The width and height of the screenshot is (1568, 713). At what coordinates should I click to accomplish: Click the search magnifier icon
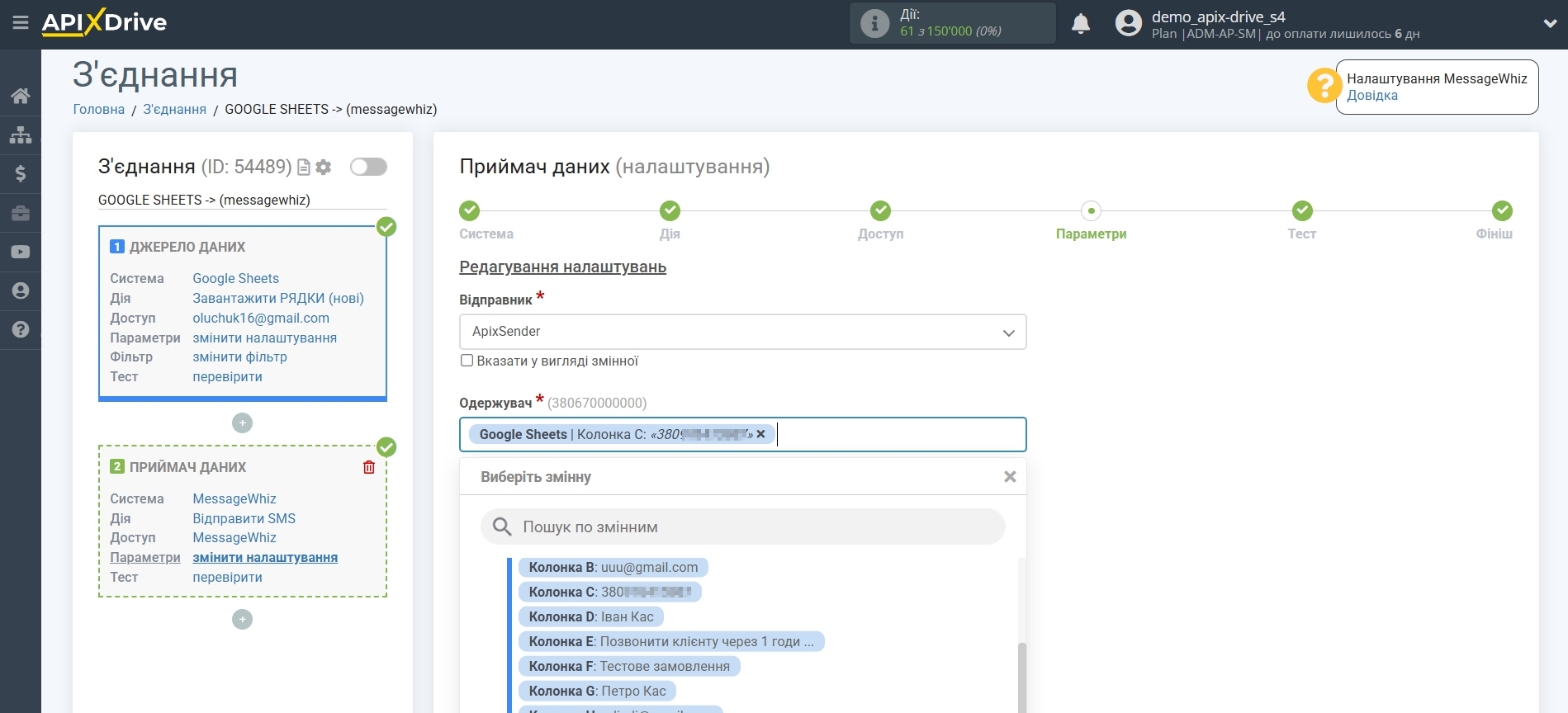coord(502,526)
